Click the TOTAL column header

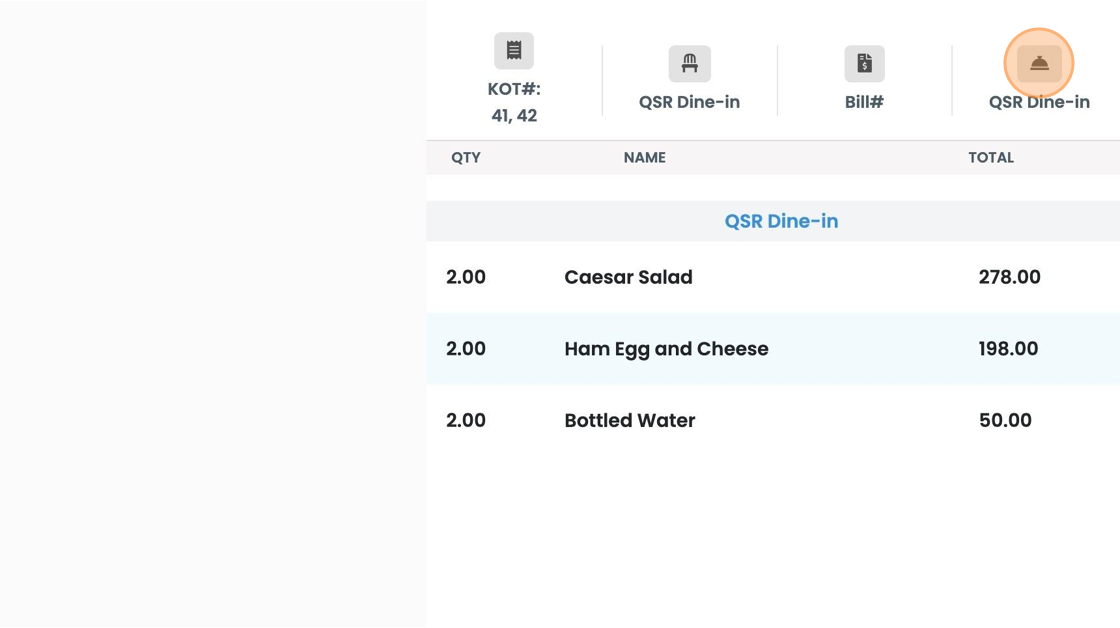[991, 158]
